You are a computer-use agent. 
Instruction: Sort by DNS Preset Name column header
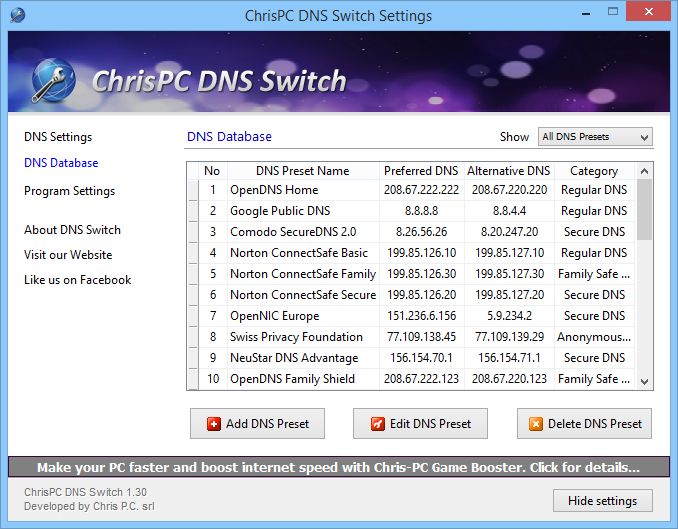[x=303, y=171]
